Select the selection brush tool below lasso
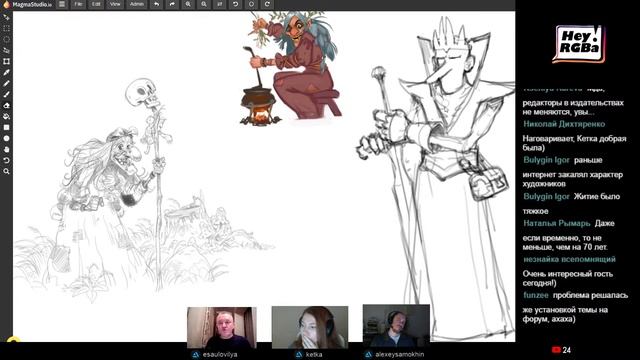Viewport: 640px width, 360px height. 6,51
